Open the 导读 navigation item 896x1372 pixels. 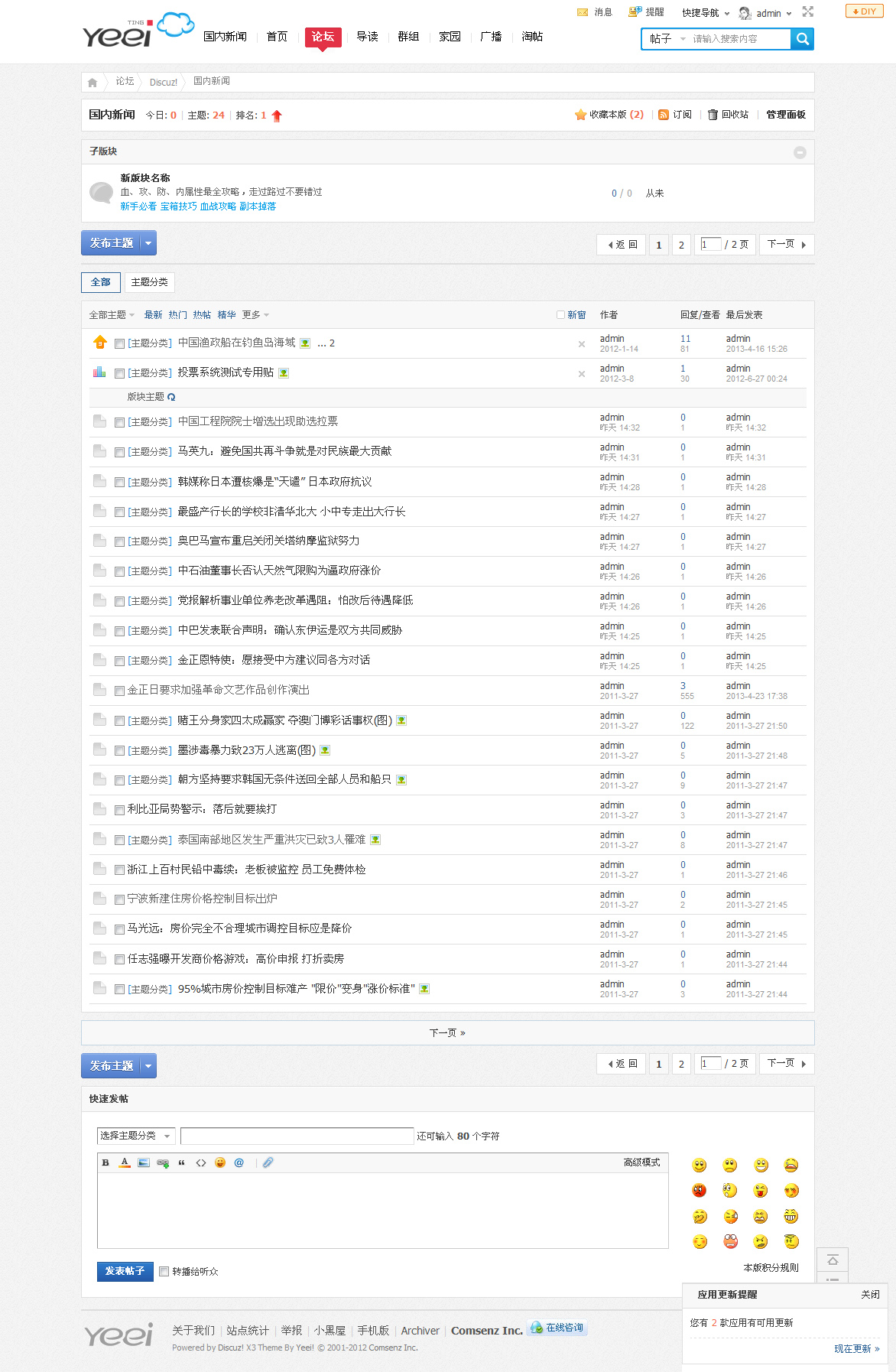(367, 37)
